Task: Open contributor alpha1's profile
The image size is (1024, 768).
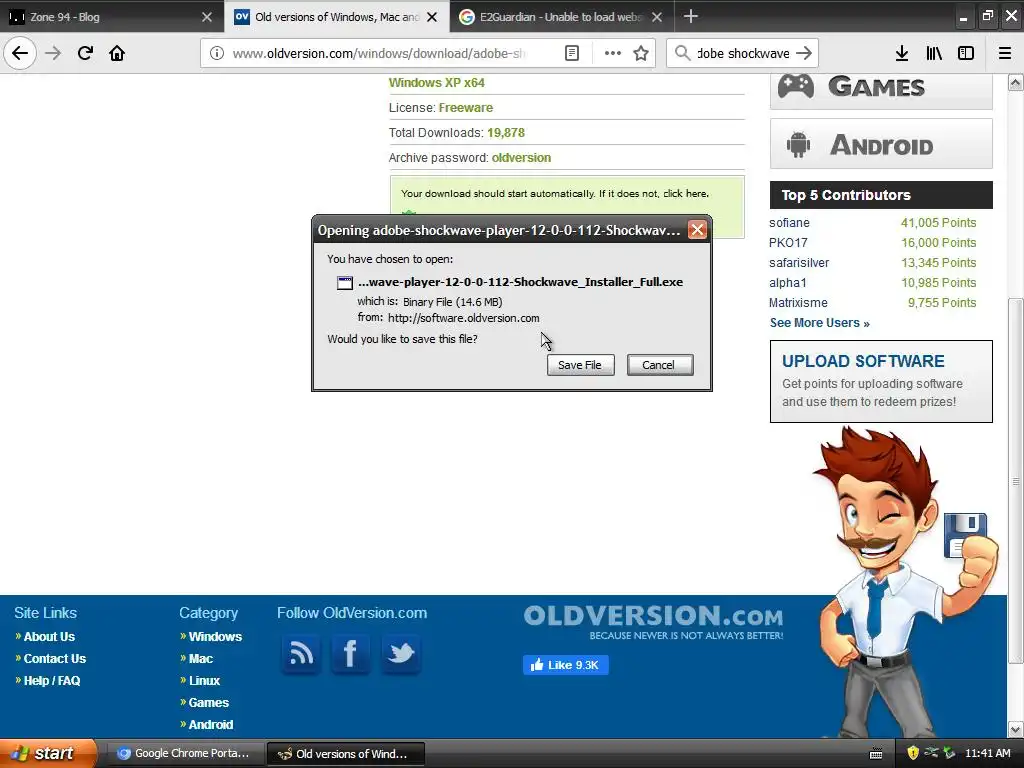Action: tap(788, 283)
